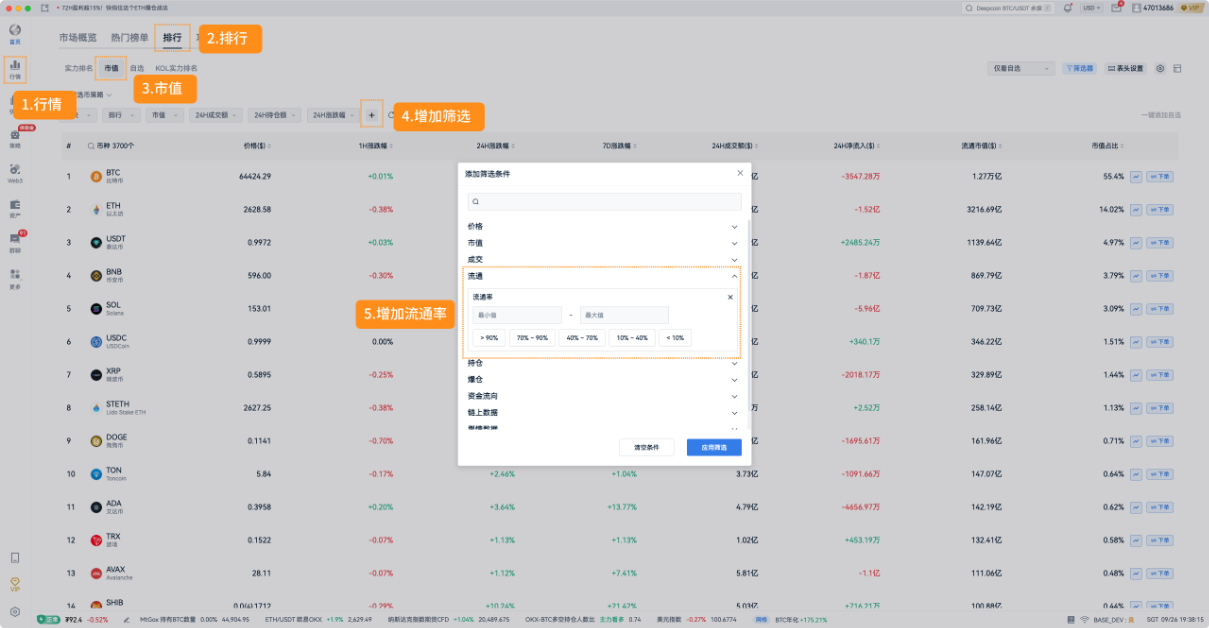Screen dimensions: 1209x628
Task: Click the VIP badge in title bar
Action: coord(1191,7)
